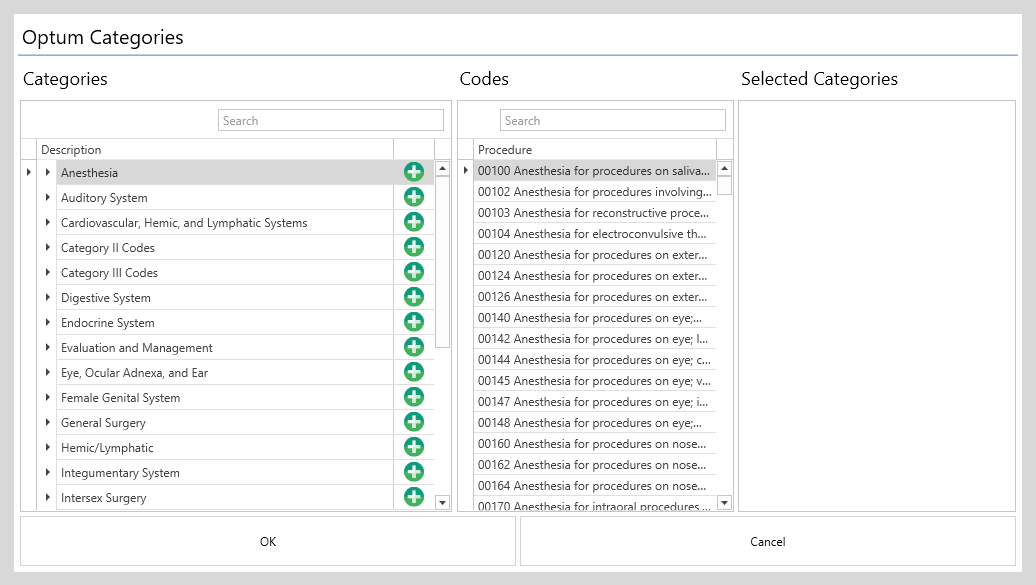Expand the Endocrine System node
This screenshot has width=1036, height=585.
click(48, 322)
